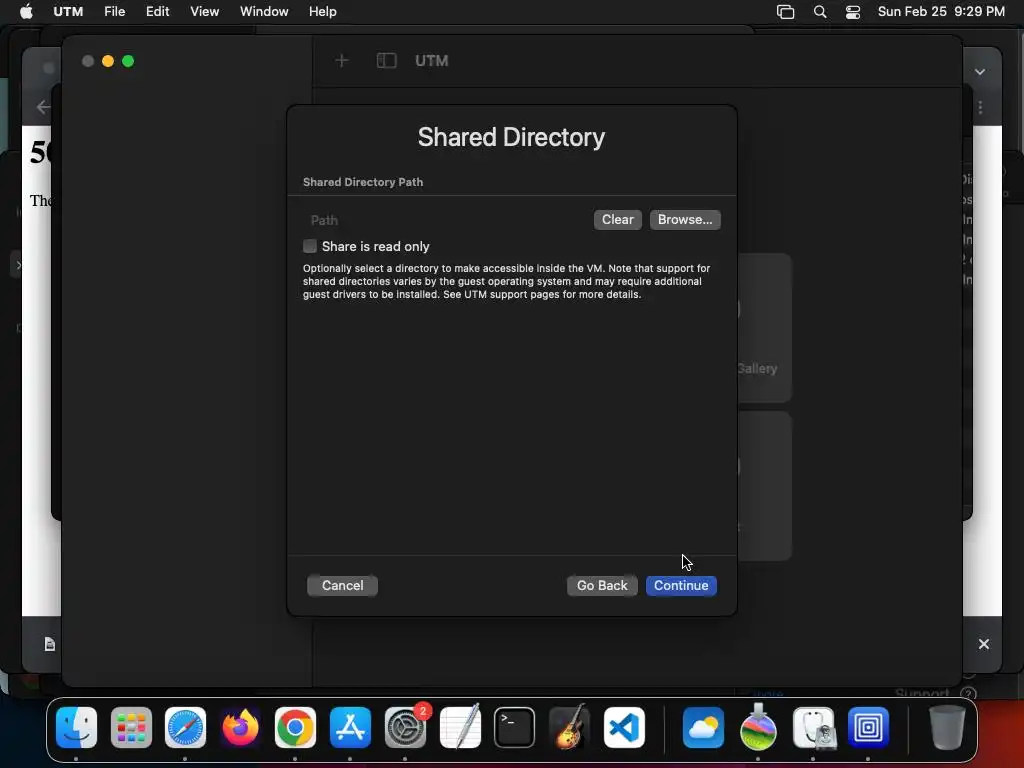Open the View menu
This screenshot has width=1024, height=768.
[x=204, y=12]
